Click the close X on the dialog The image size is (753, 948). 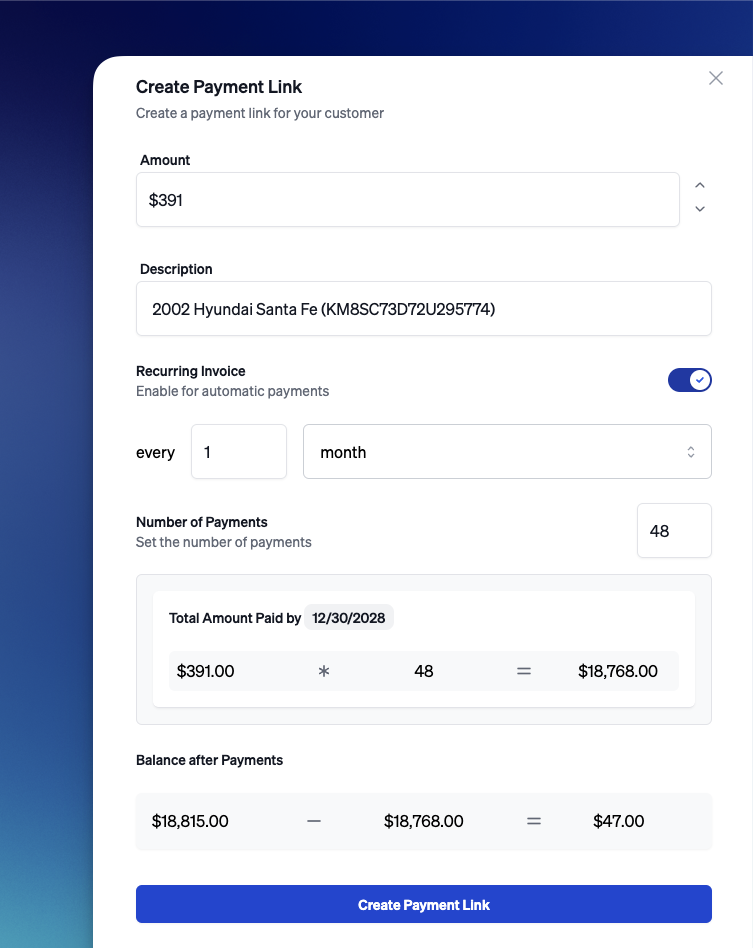tap(715, 78)
